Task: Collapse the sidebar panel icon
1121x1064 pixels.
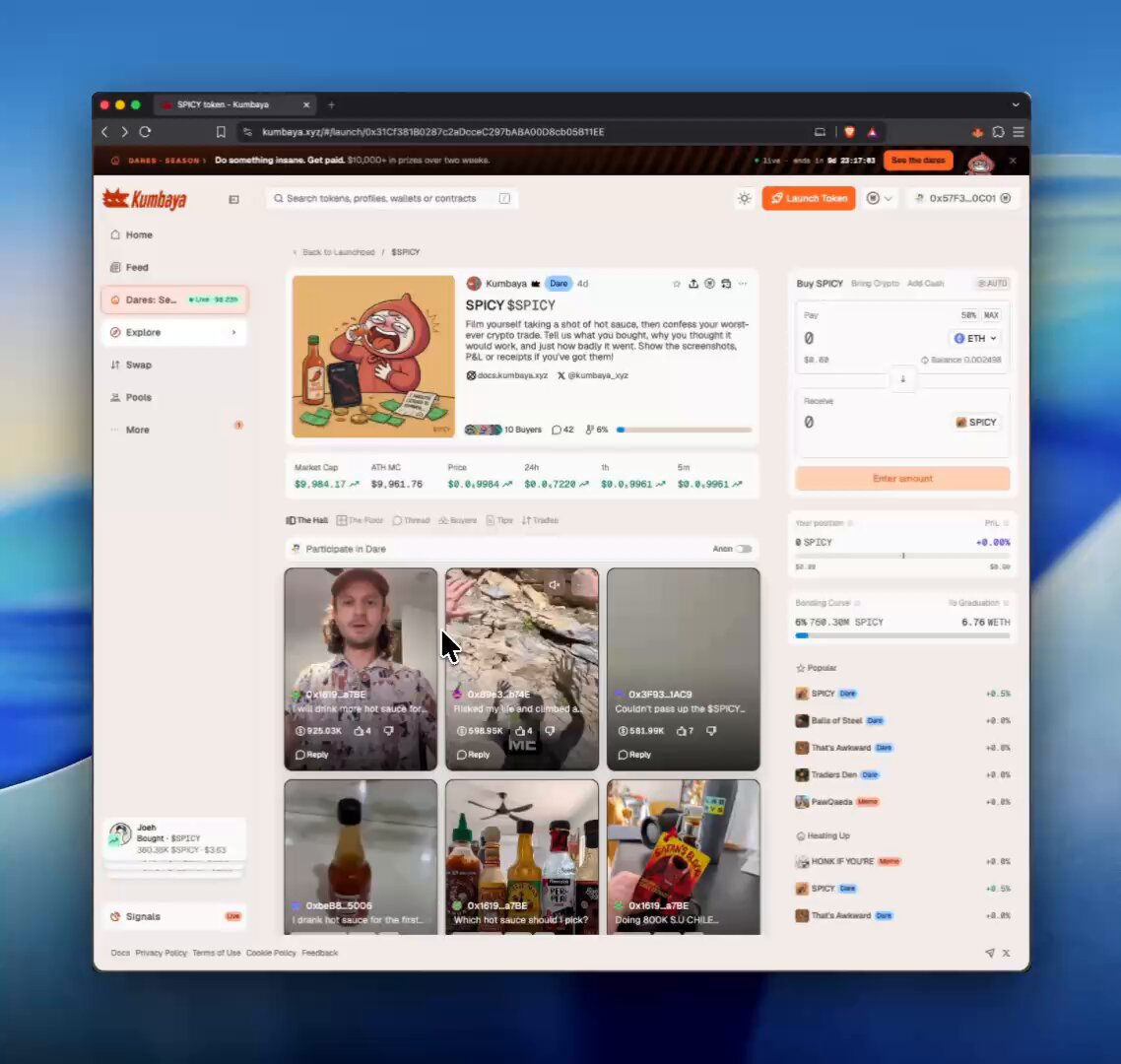Action: pos(233,199)
